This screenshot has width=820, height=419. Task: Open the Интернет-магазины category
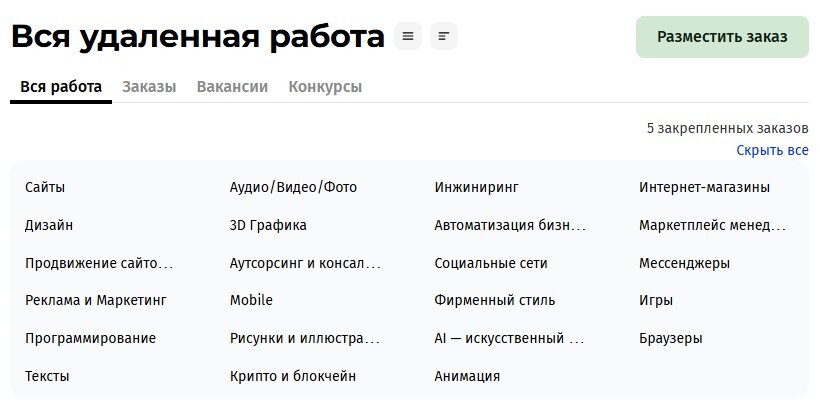point(704,187)
